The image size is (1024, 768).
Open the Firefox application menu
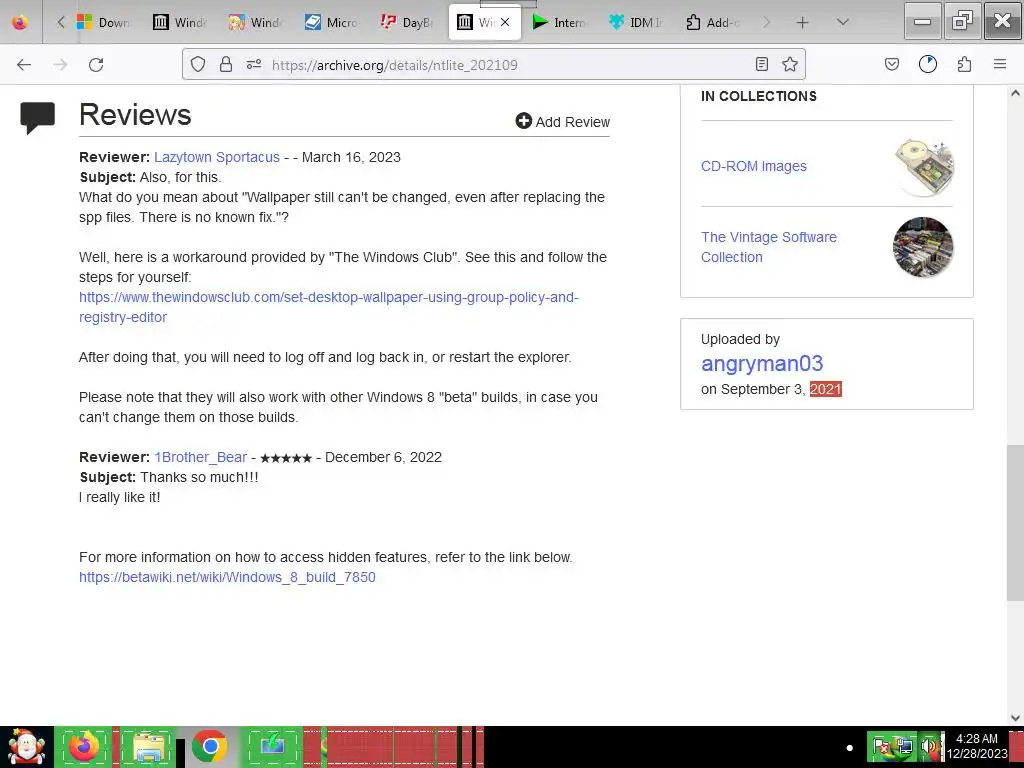pos(1000,64)
